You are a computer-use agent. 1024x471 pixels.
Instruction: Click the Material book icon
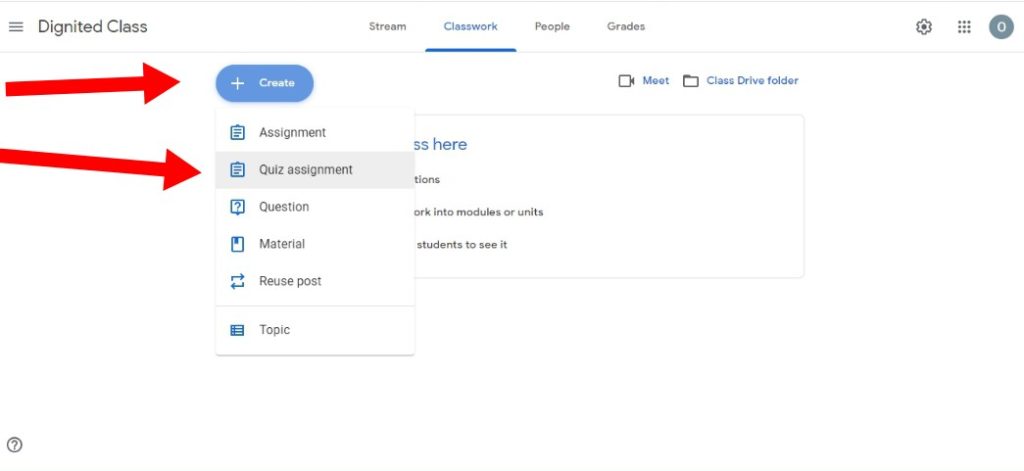click(x=238, y=244)
